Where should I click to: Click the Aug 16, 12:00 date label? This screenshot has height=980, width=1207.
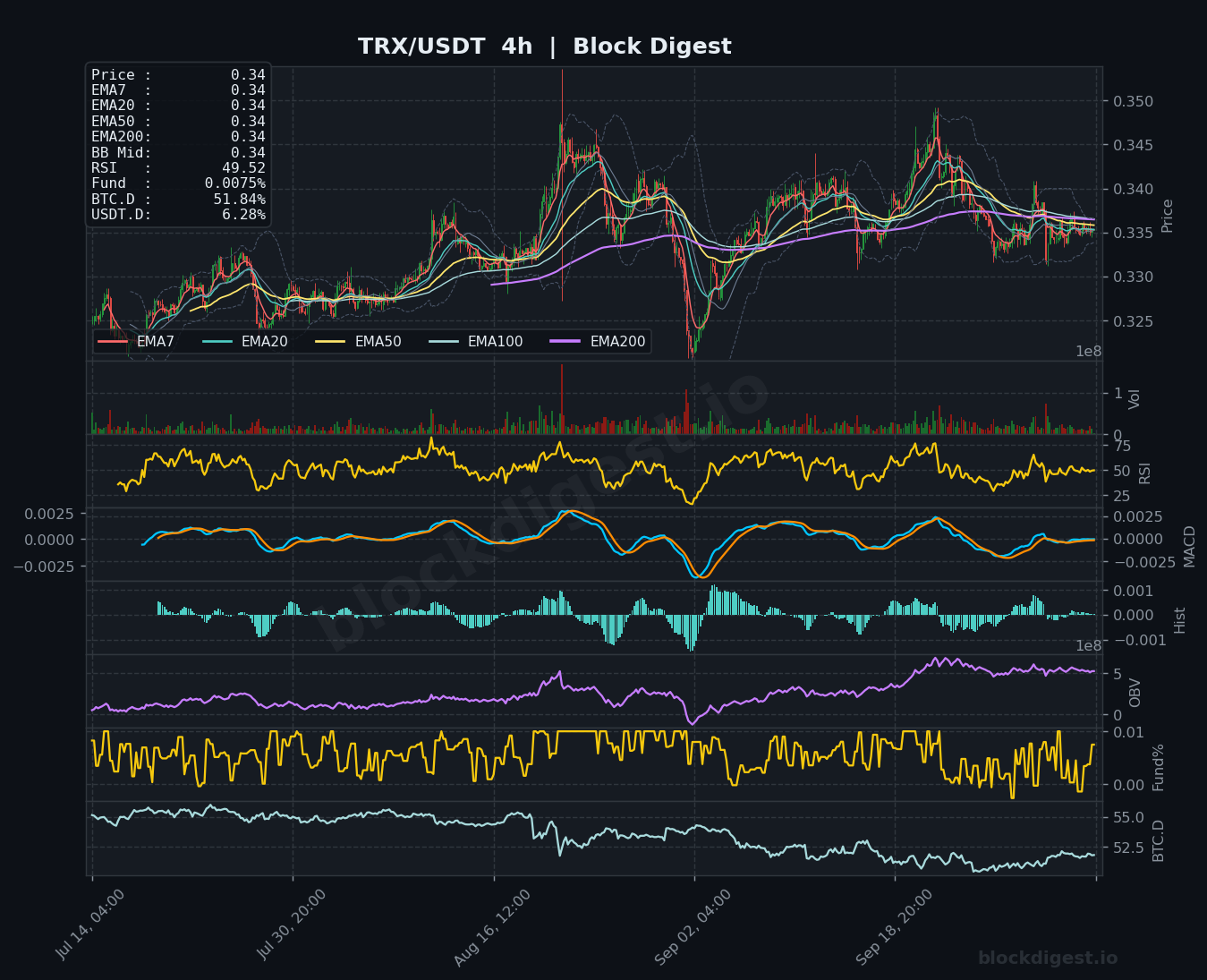tap(492, 927)
